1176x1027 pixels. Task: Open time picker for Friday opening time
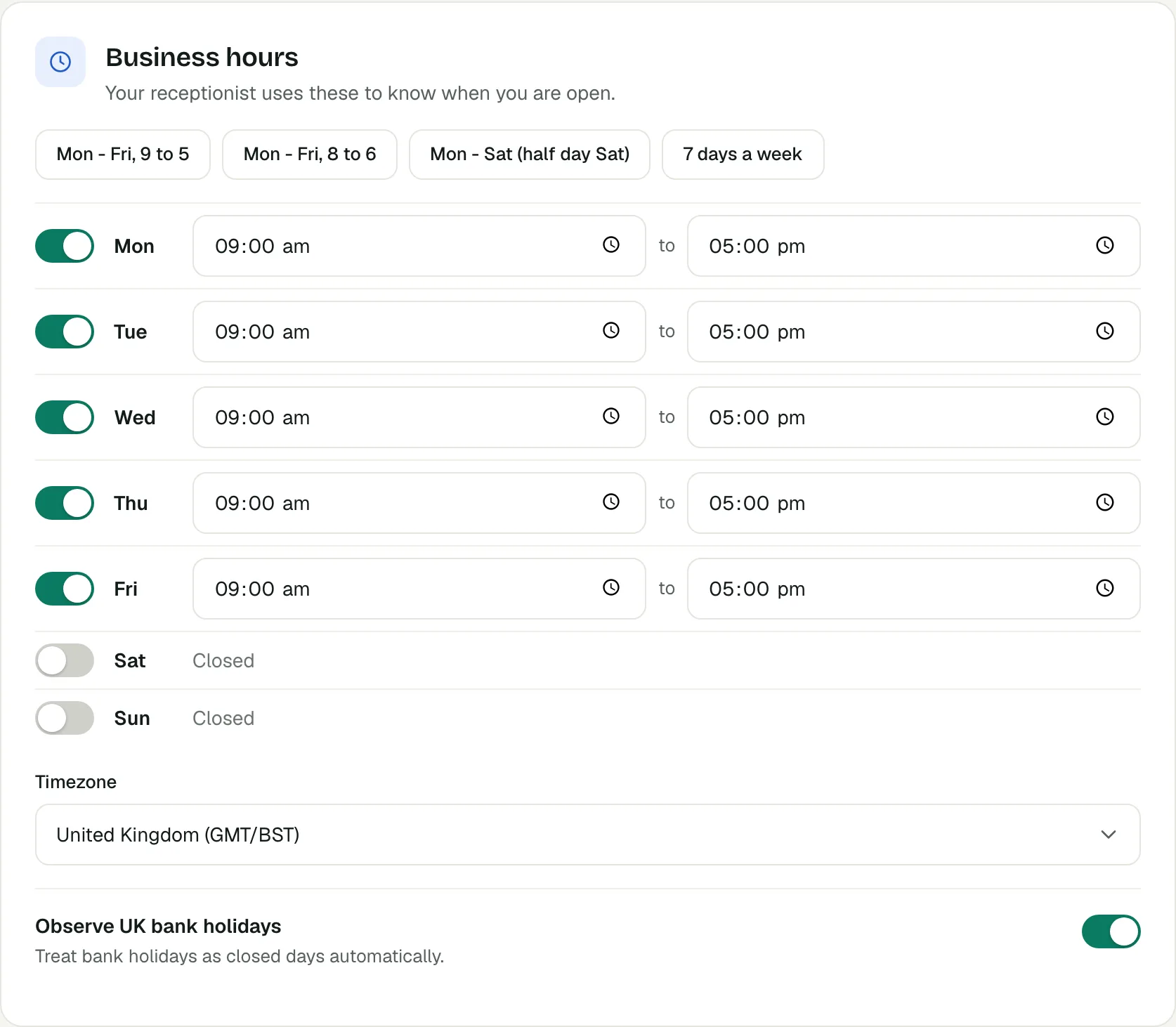click(611, 587)
